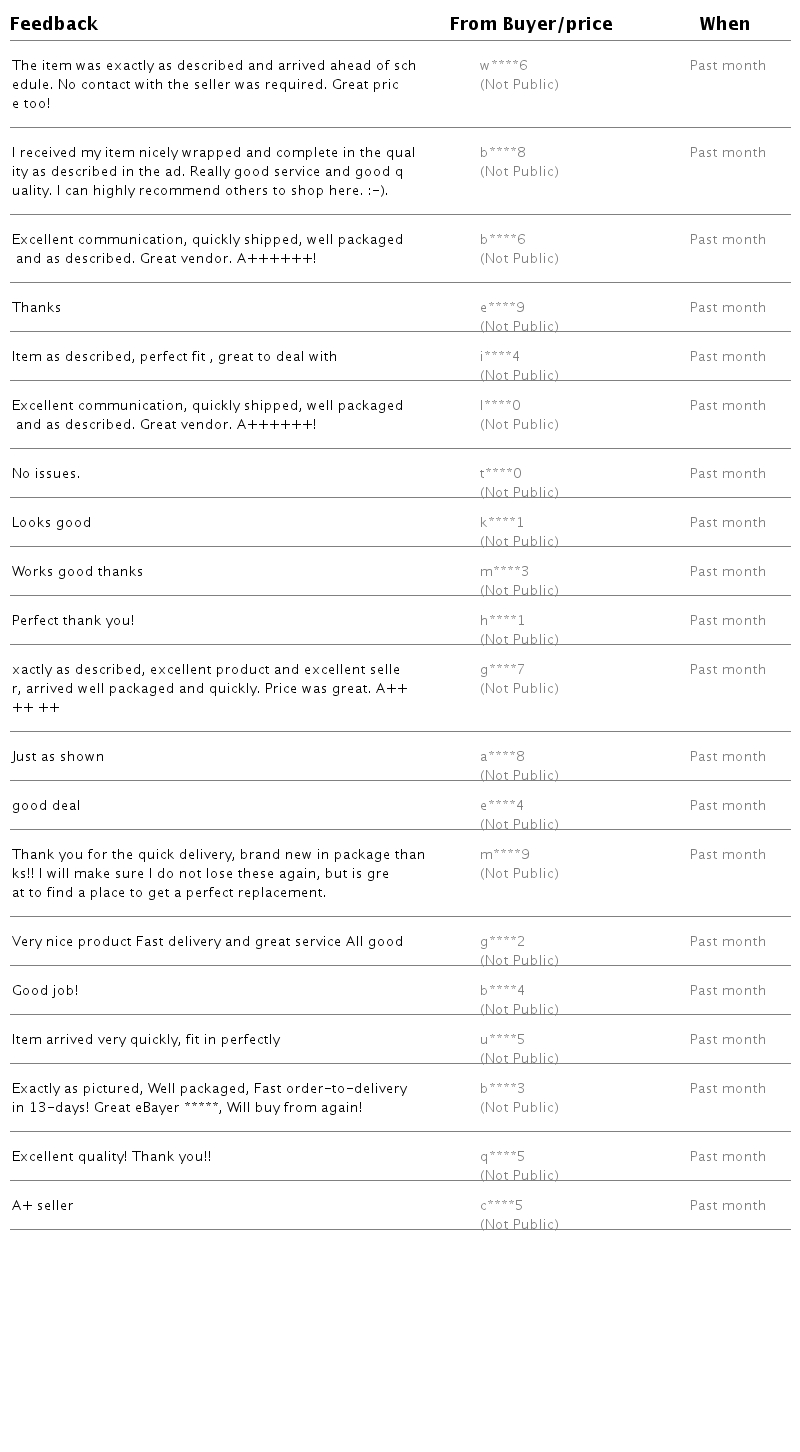Click 'Excellent quality! Thank you!!' comment
Viewport: 800px width, 1452px height.
click(x=111, y=1157)
